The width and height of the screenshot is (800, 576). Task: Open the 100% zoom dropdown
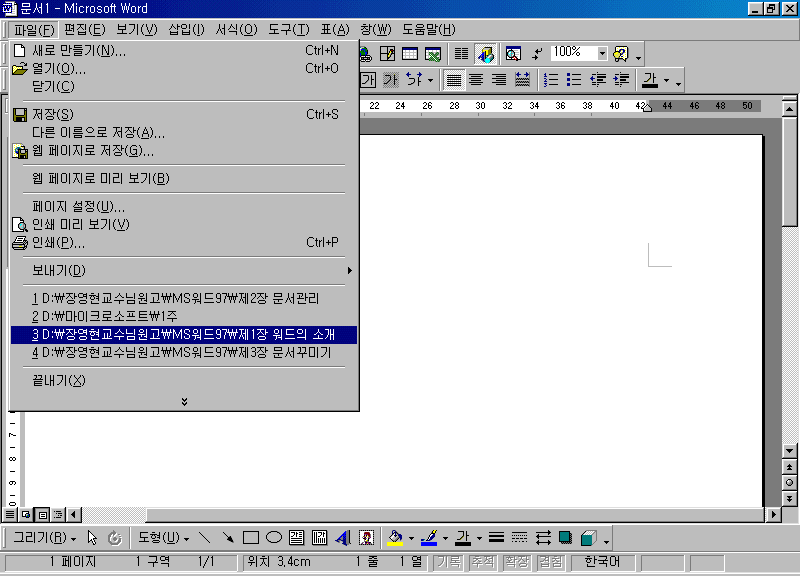[x=603, y=53]
